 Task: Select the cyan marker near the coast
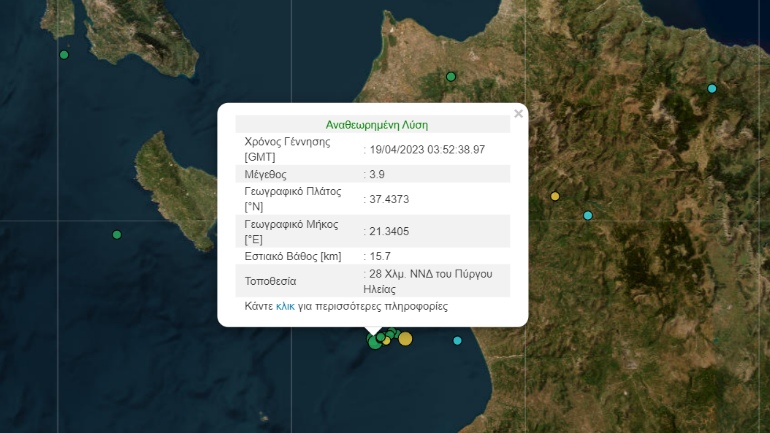(457, 340)
